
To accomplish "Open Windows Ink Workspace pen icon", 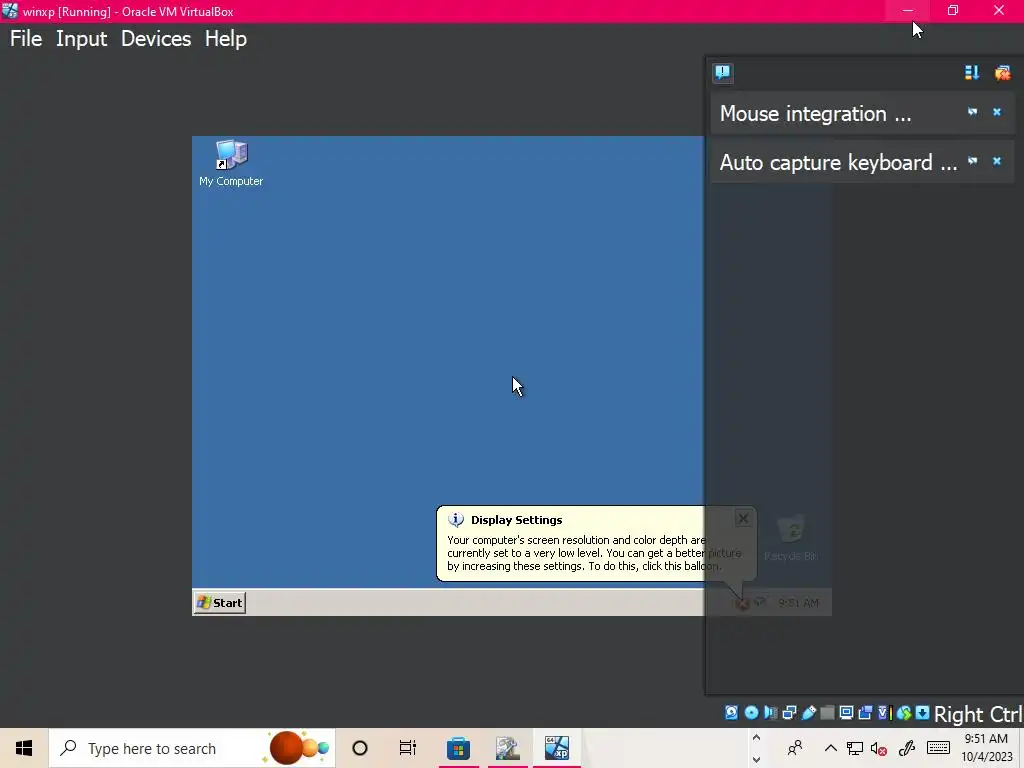I will pyautogui.click(x=906, y=748).
